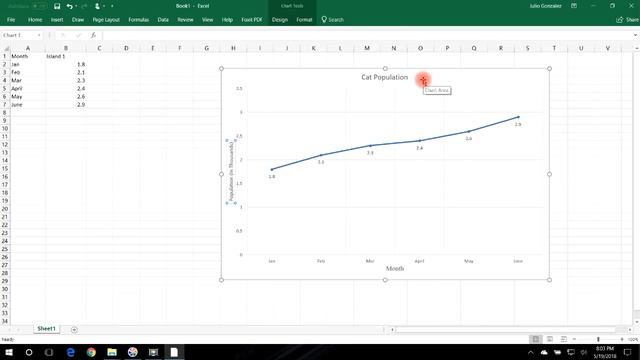Switch to Page Break Preview icon in status bar
Image resolution: width=640 pixels, height=360 pixels.
click(564, 339)
